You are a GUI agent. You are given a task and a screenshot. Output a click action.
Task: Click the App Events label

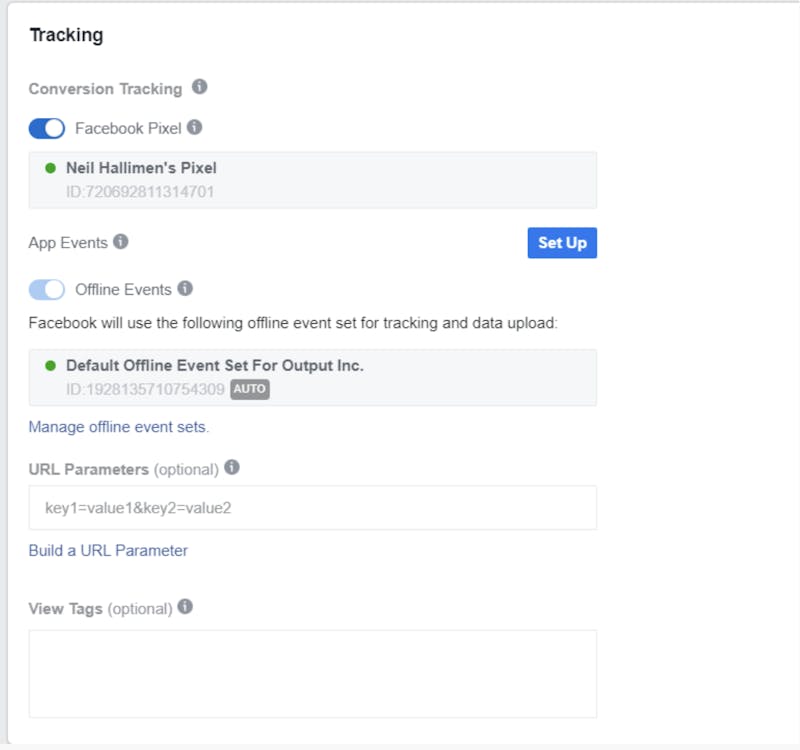[68, 243]
